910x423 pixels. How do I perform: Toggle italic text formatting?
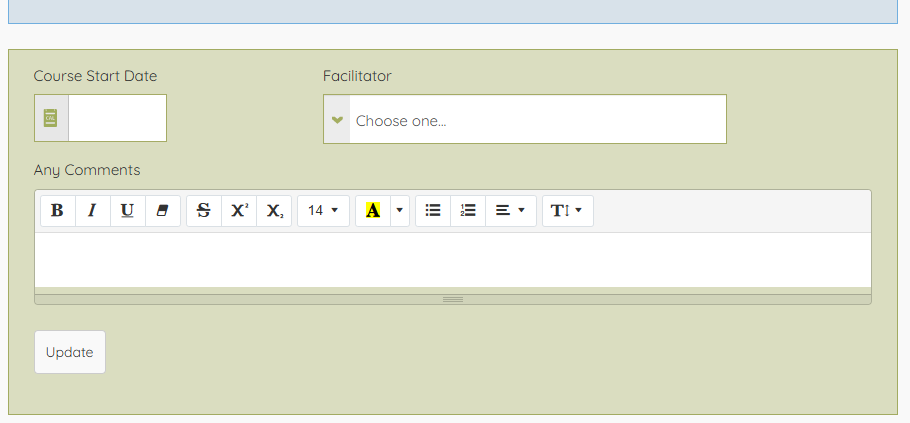tap(92, 211)
